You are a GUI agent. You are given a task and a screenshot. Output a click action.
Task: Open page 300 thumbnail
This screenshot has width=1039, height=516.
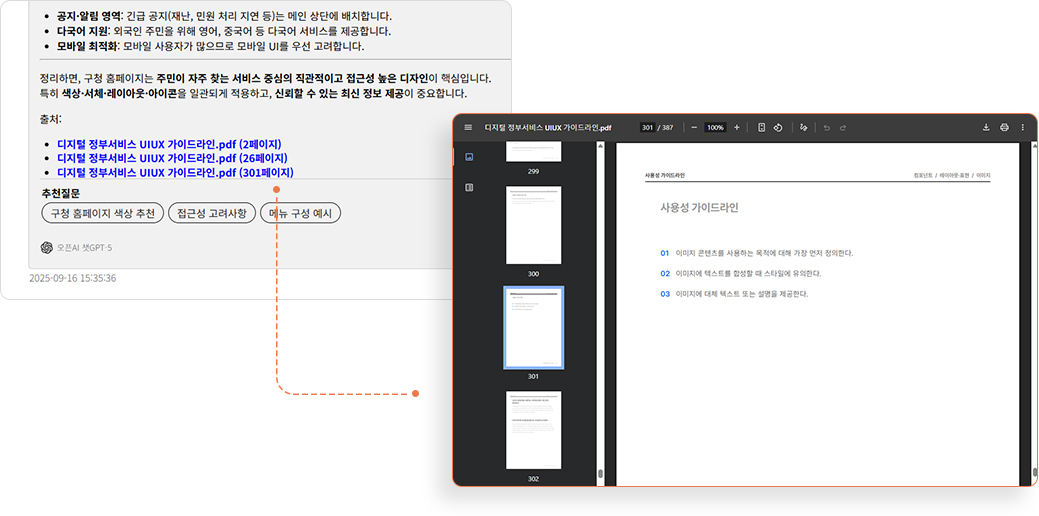point(533,226)
